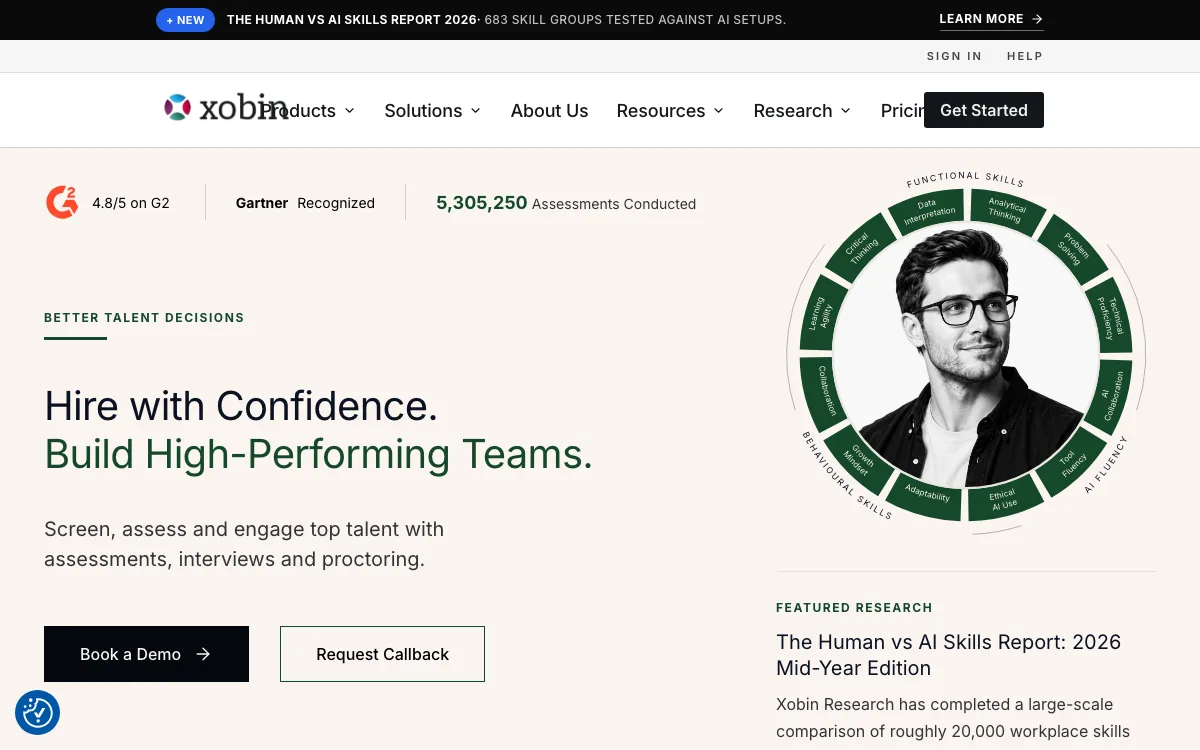Click the 'Hire with Confidence.' headline

(241, 406)
